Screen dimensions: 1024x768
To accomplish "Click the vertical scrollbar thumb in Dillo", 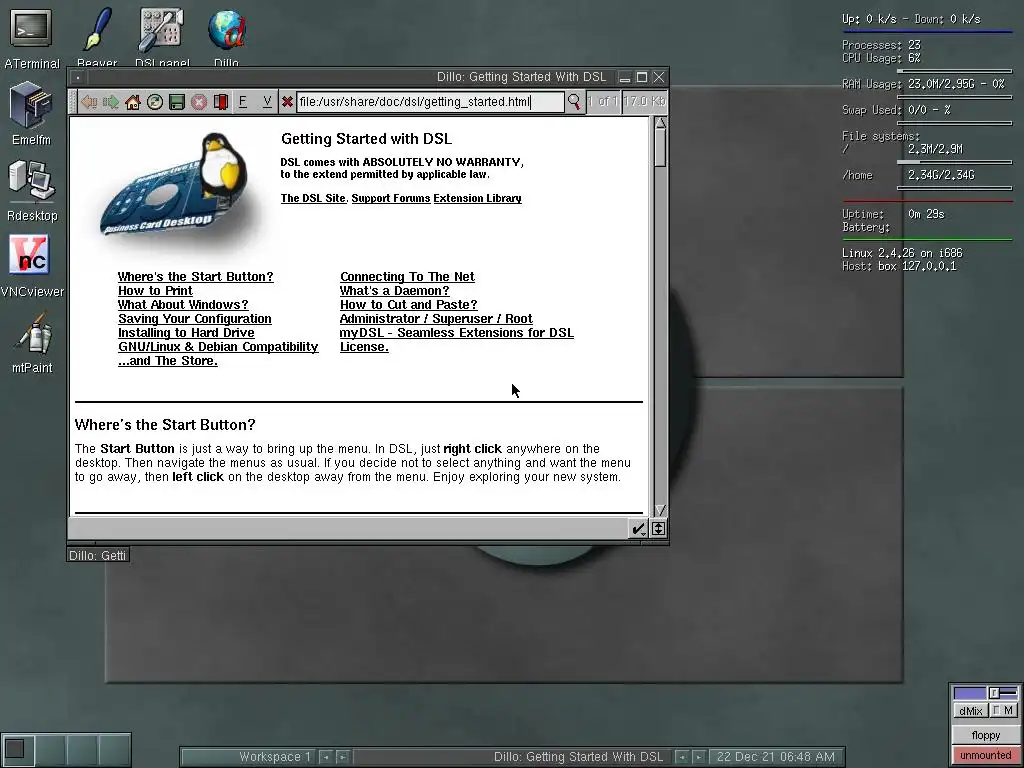I will [x=660, y=148].
